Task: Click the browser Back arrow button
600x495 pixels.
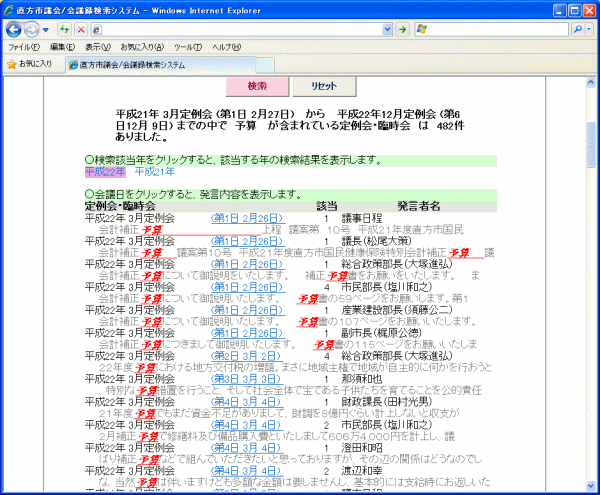Action: tap(14, 29)
